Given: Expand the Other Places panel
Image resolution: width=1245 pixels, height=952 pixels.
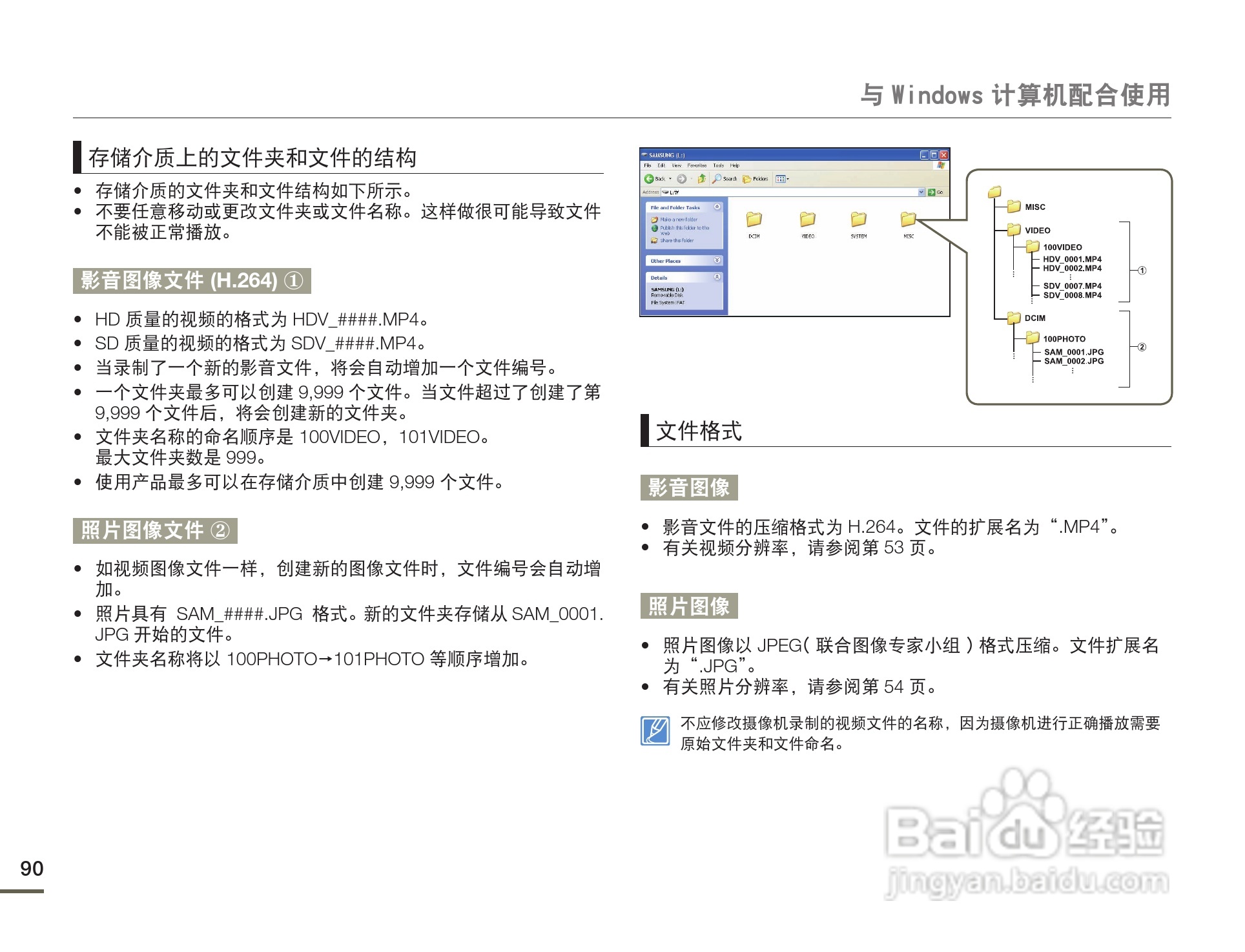Looking at the screenshot, I should click(717, 260).
